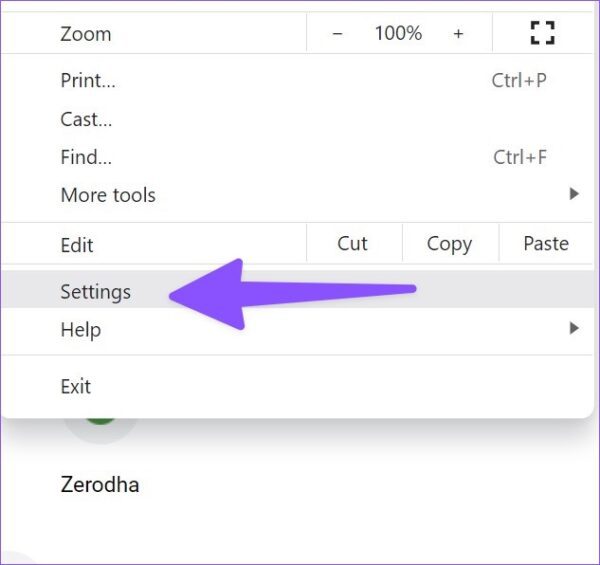Expand the Help submenu arrow
600x565 pixels.
pos(574,328)
